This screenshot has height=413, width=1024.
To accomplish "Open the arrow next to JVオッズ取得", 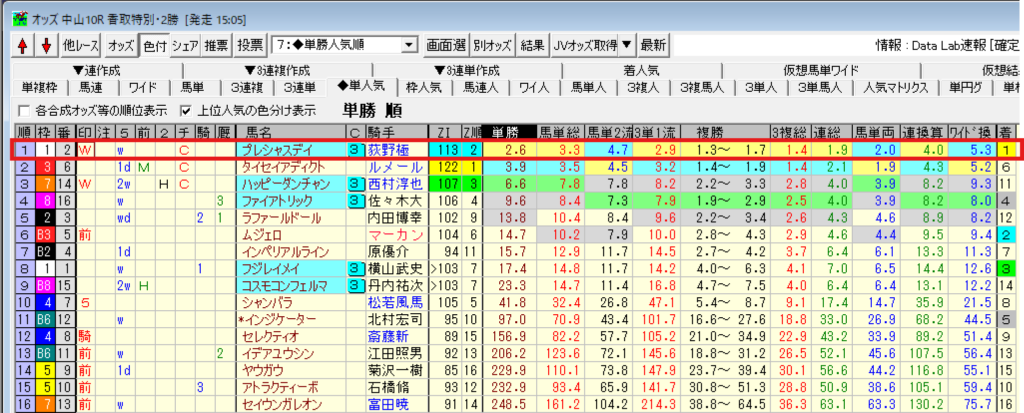I will point(625,45).
